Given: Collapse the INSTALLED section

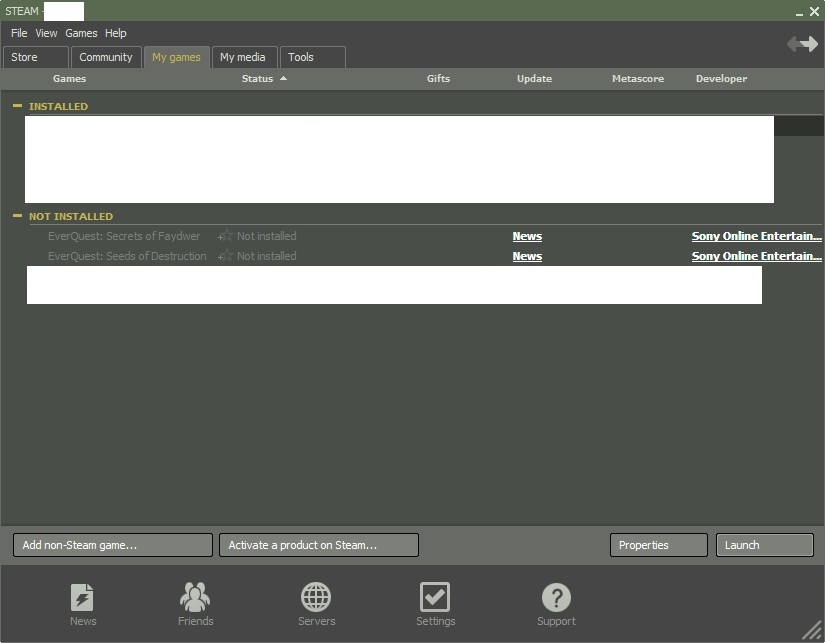Looking at the screenshot, I should (x=17, y=106).
